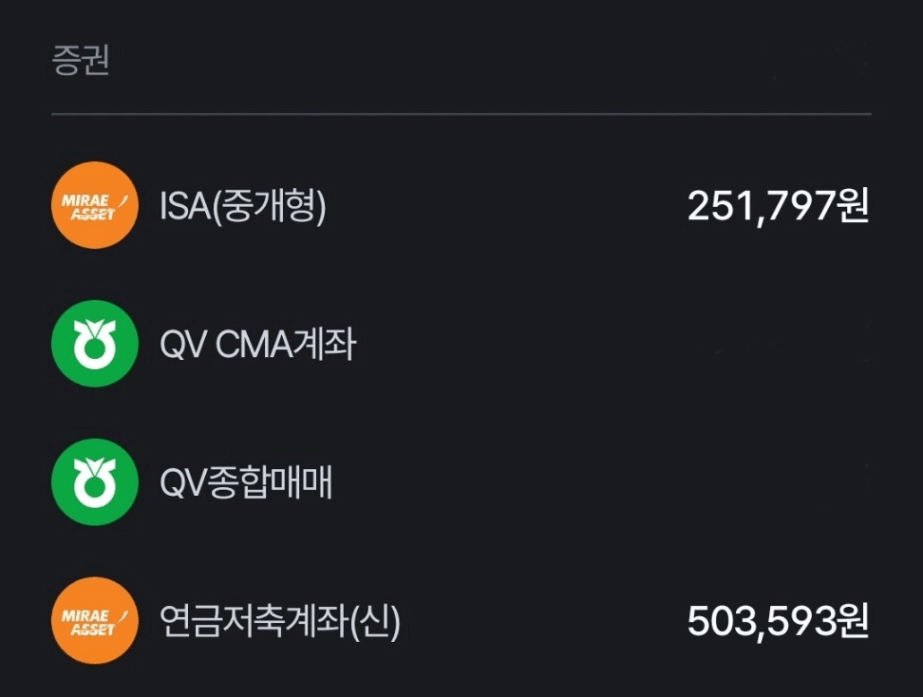This screenshot has width=923, height=697.
Task: Click '(중개형)' in the ISA row
Action: pyautogui.click(x=269, y=207)
